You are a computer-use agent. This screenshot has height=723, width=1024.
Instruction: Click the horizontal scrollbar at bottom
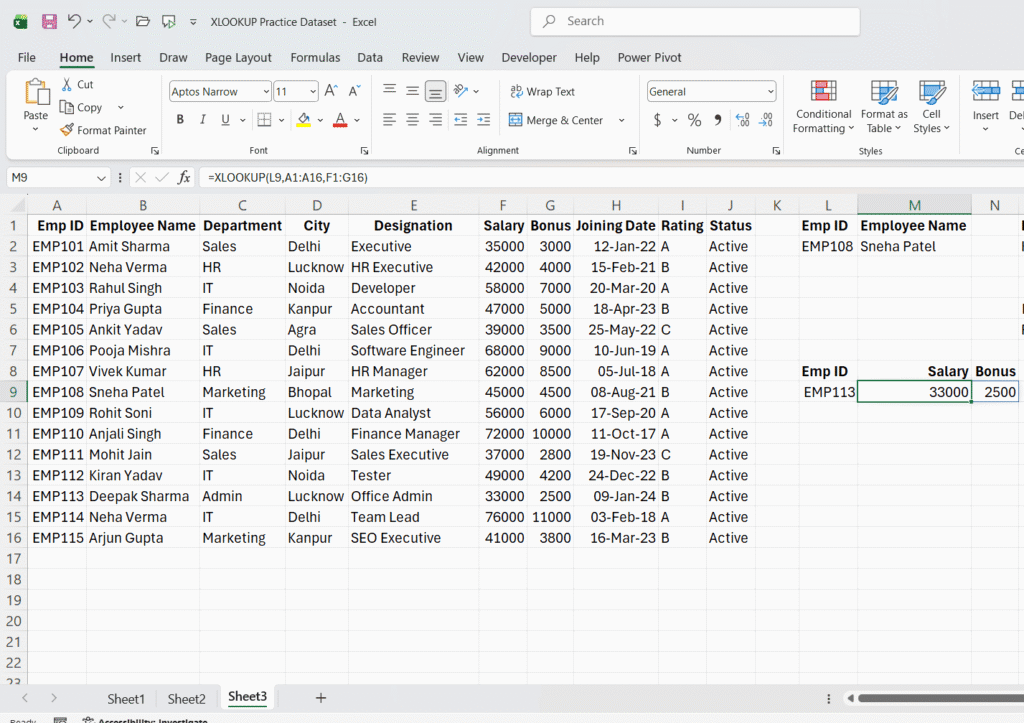940,698
